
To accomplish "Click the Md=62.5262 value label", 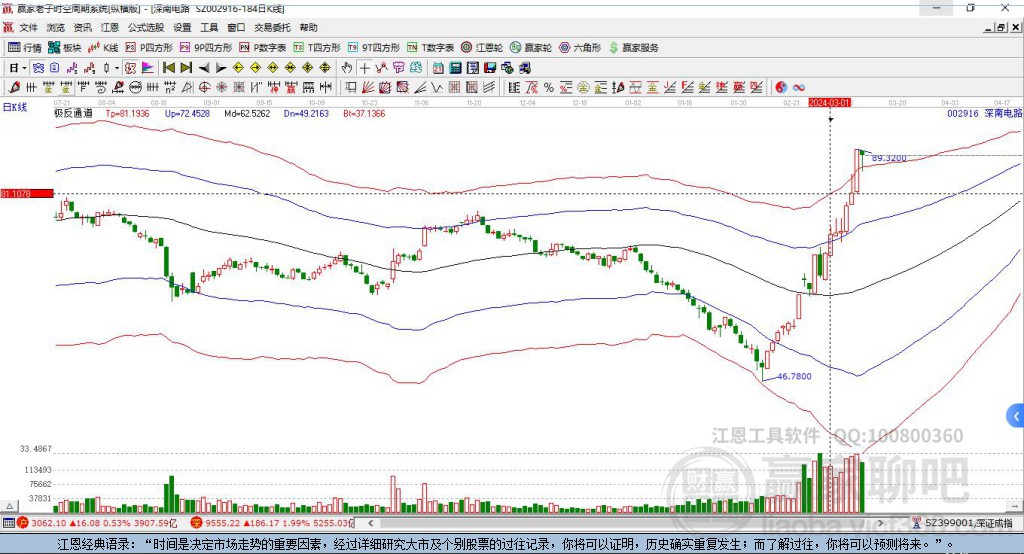I will 247,113.
